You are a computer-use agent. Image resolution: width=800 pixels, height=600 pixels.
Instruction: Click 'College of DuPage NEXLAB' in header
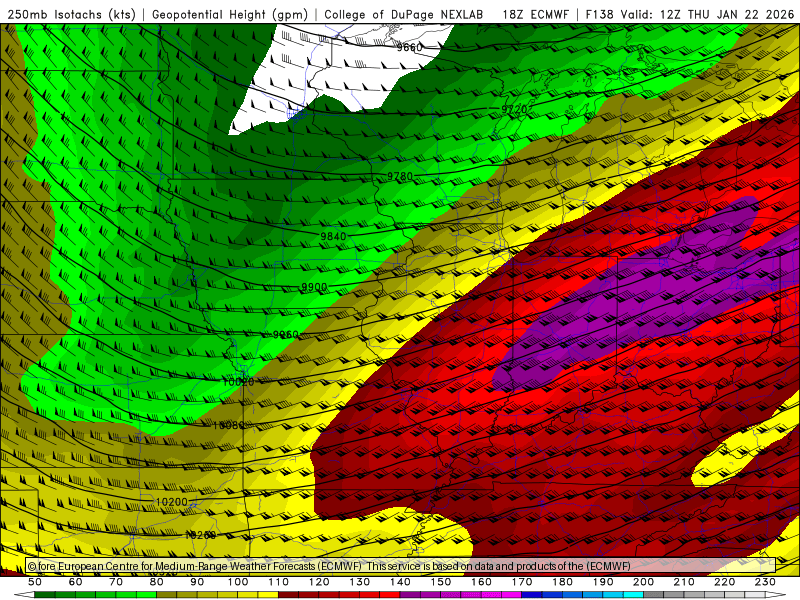404,14
